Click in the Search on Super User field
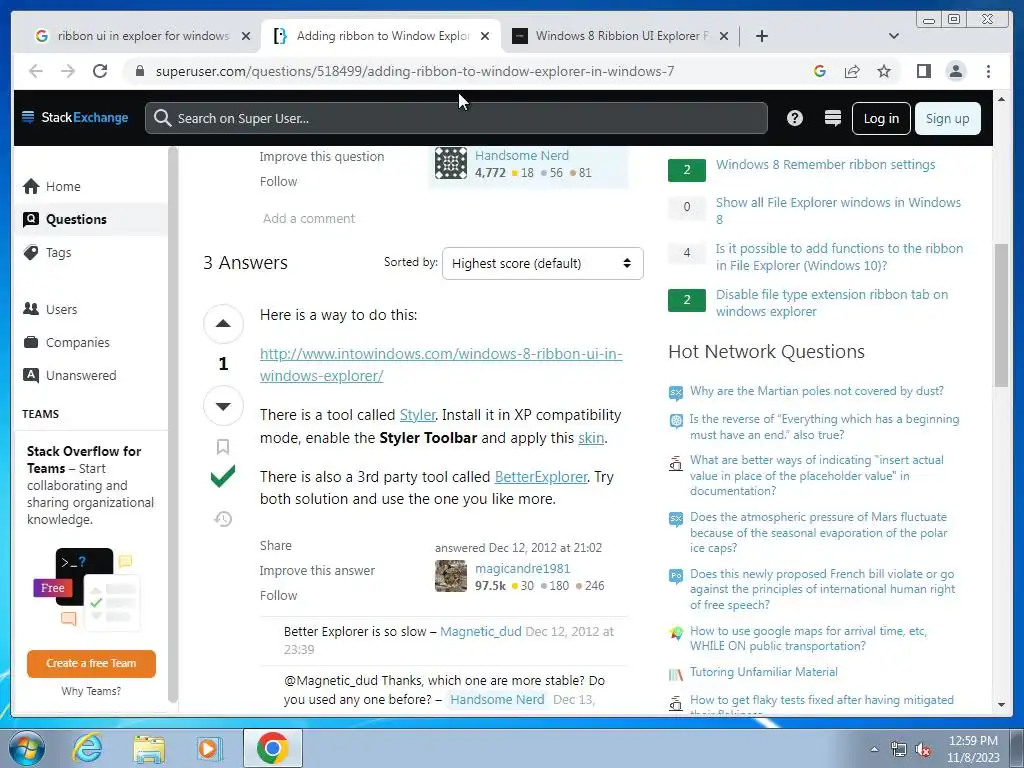This screenshot has width=1024, height=768. coord(456,118)
